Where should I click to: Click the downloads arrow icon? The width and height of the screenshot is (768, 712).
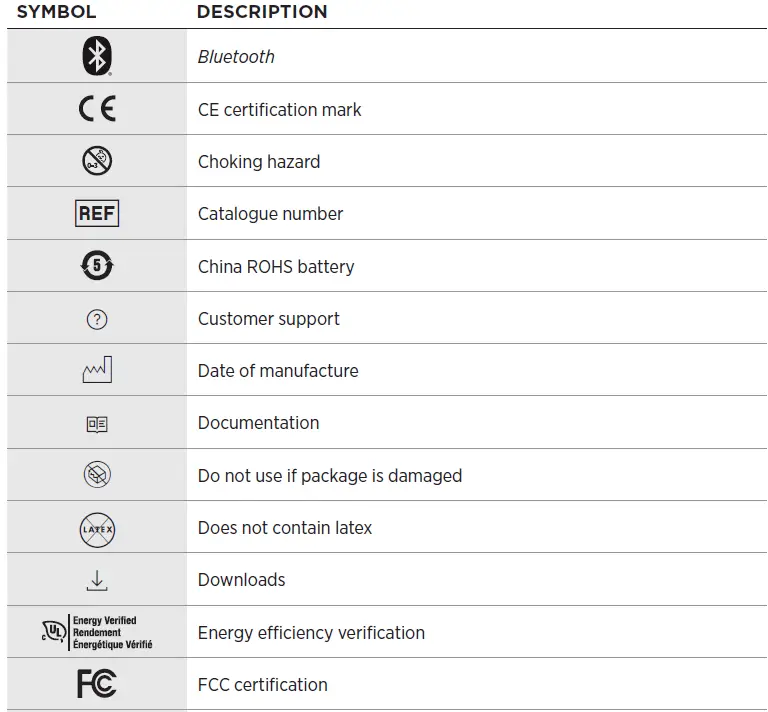point(97,580)
